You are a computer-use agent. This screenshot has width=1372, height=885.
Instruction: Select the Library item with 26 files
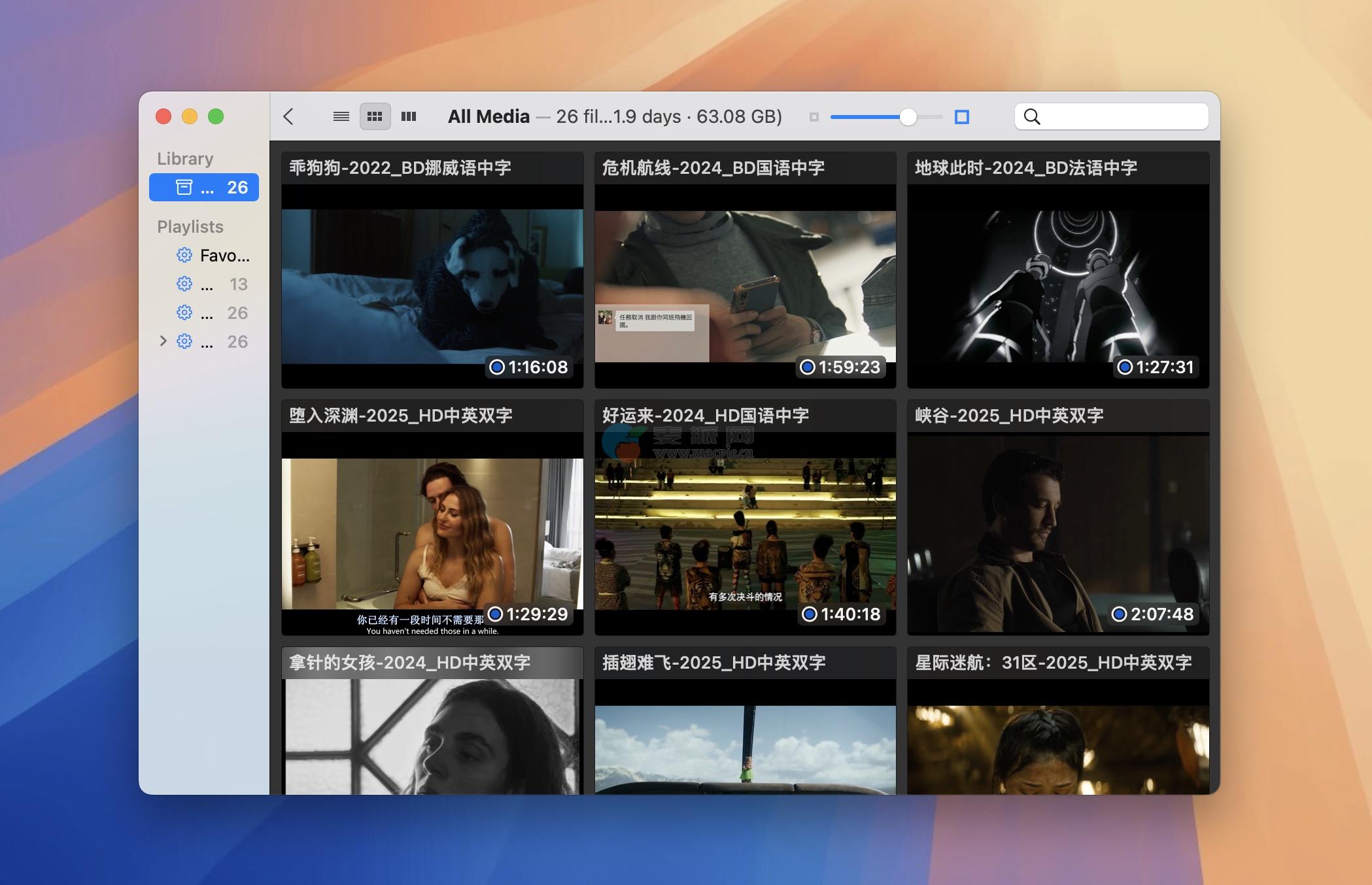coord(204,188)
